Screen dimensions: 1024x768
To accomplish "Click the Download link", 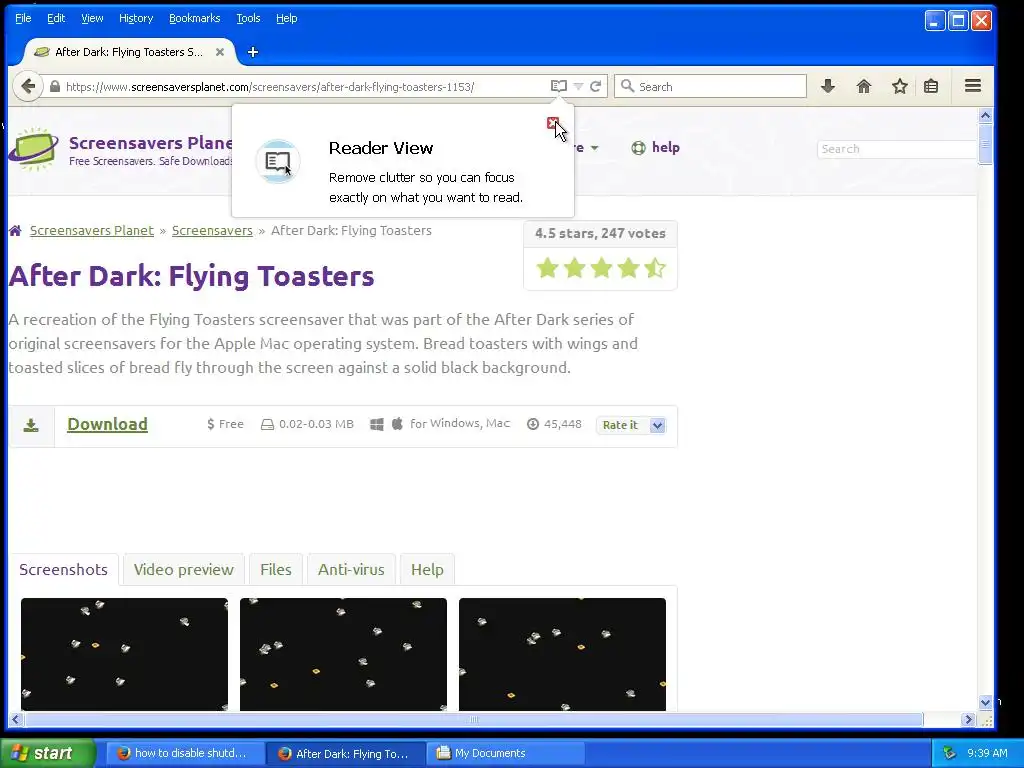I will [107, 424].
